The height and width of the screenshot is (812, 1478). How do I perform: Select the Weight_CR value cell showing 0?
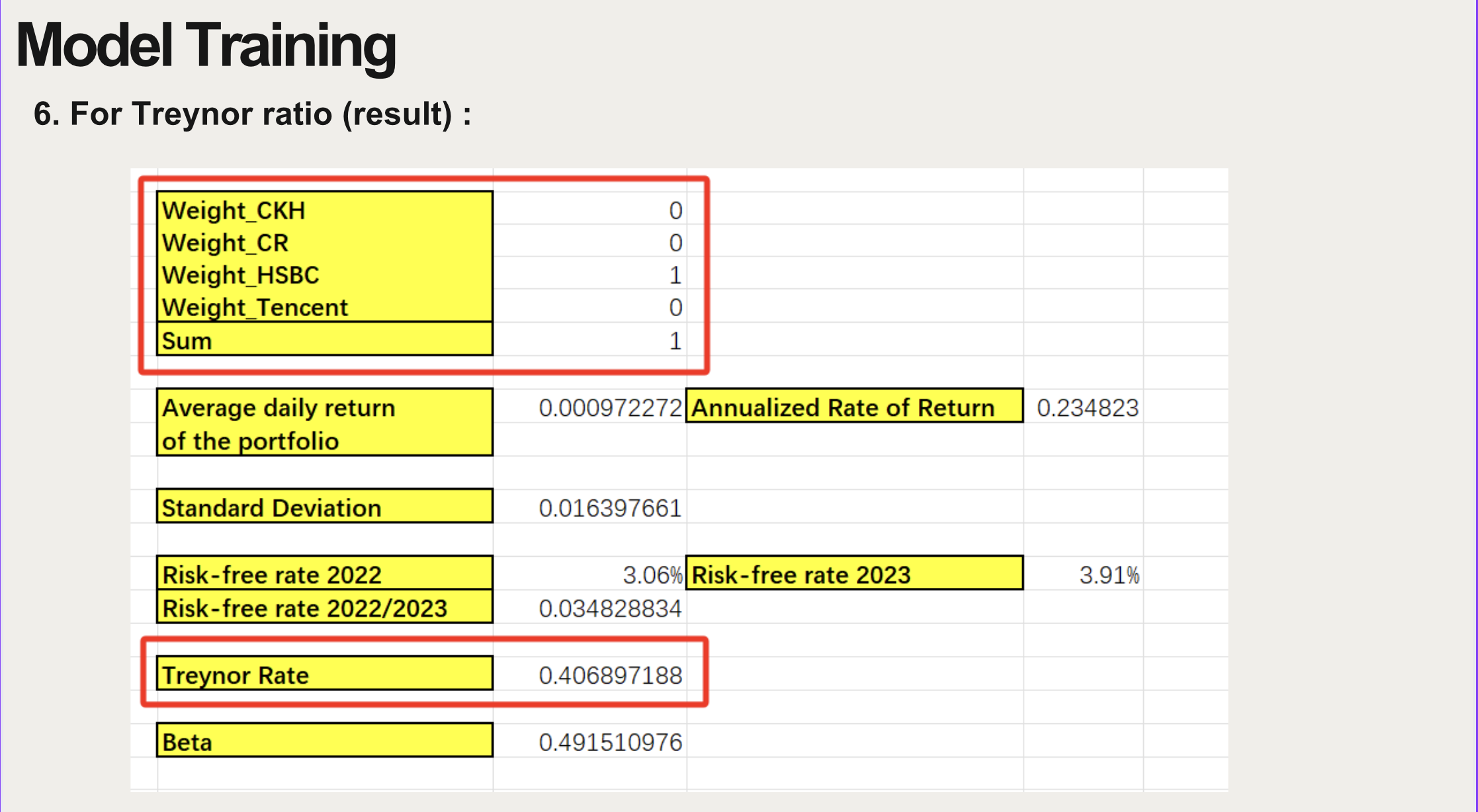click(675, 243)
